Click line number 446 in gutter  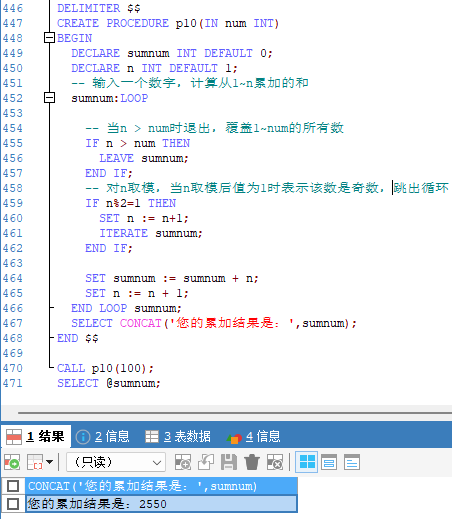(x=13, y=8)
